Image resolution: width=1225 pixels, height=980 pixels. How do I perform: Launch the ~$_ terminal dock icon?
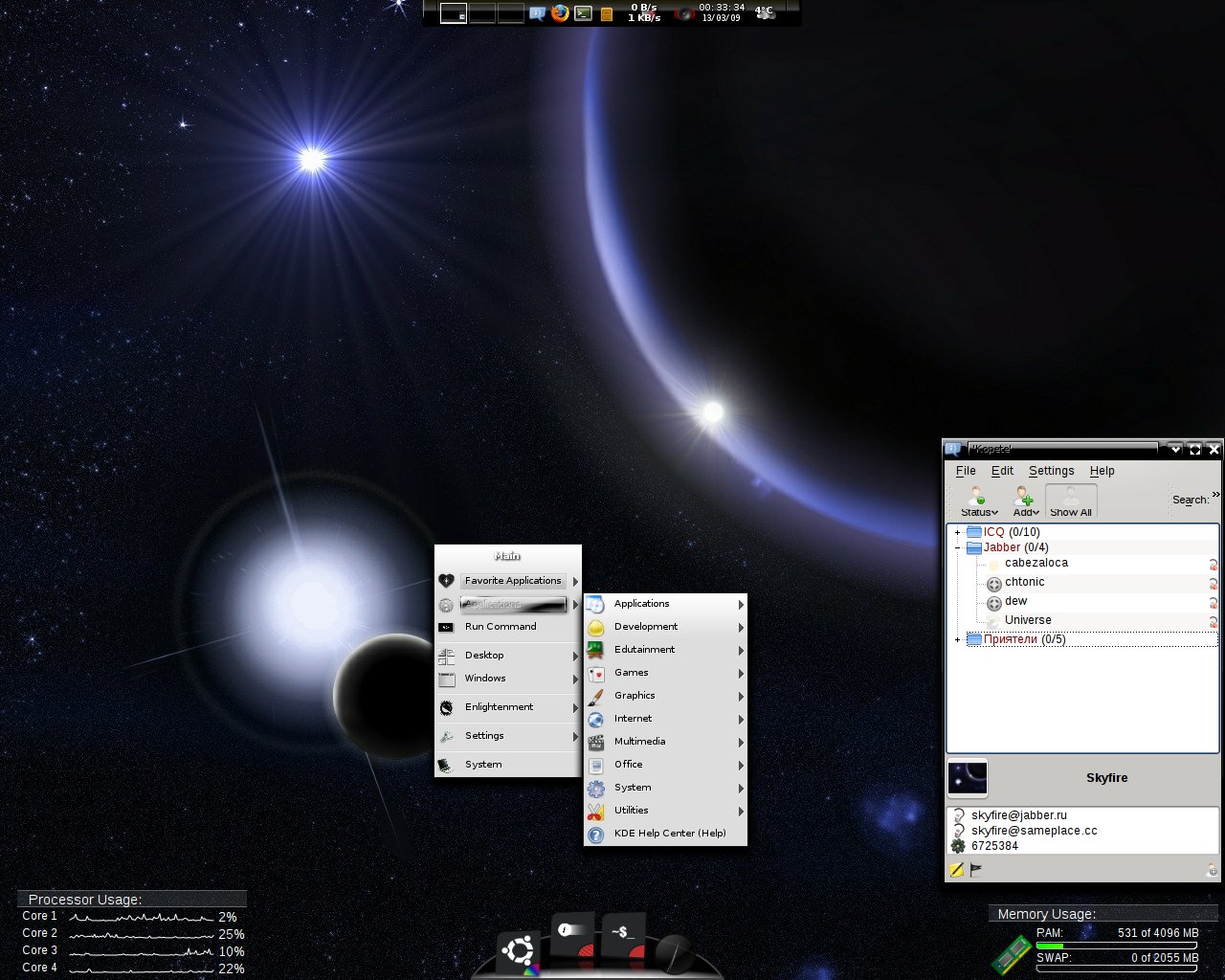[x=624, y=933]
